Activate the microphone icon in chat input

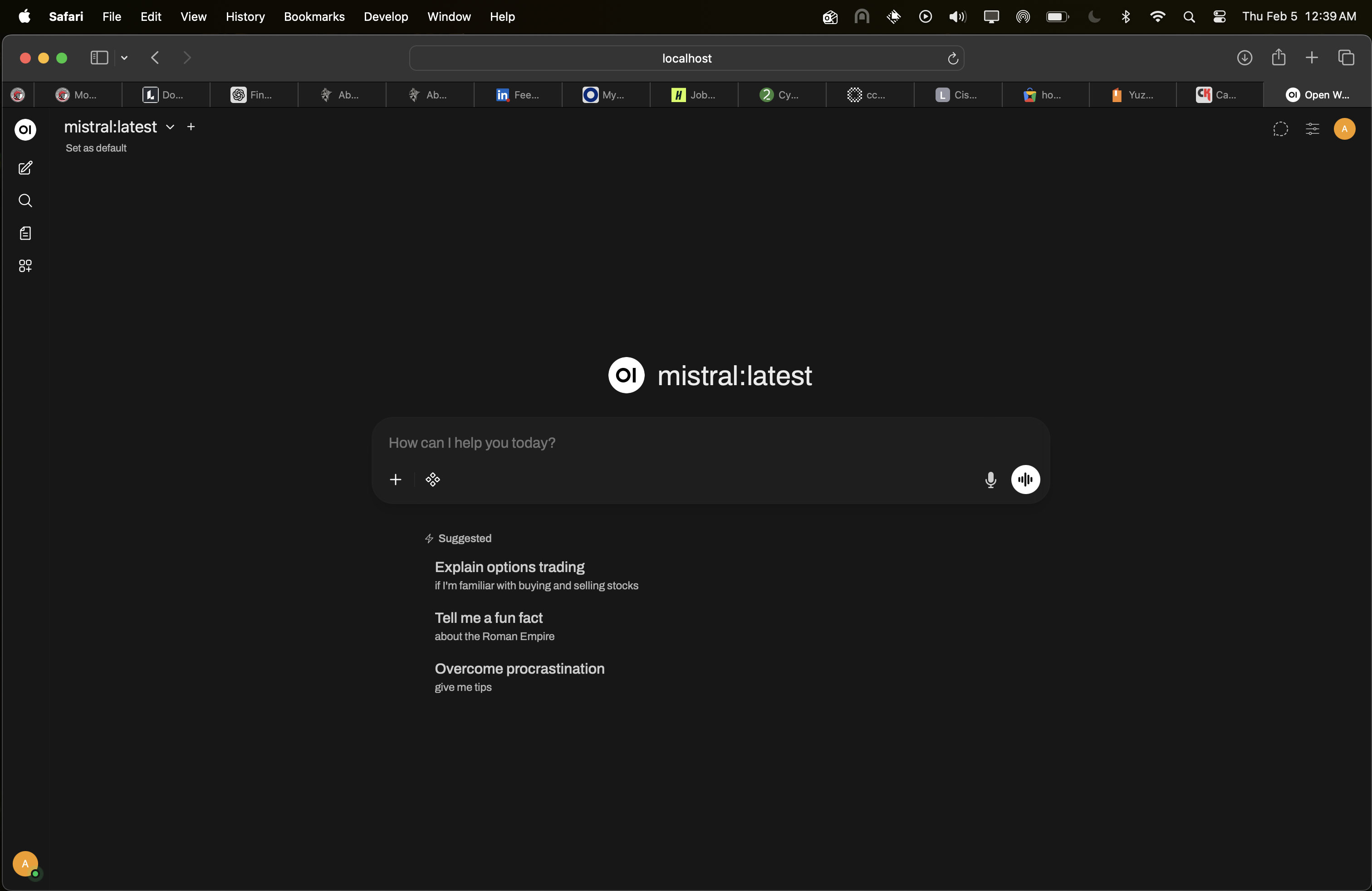[990, 480]
